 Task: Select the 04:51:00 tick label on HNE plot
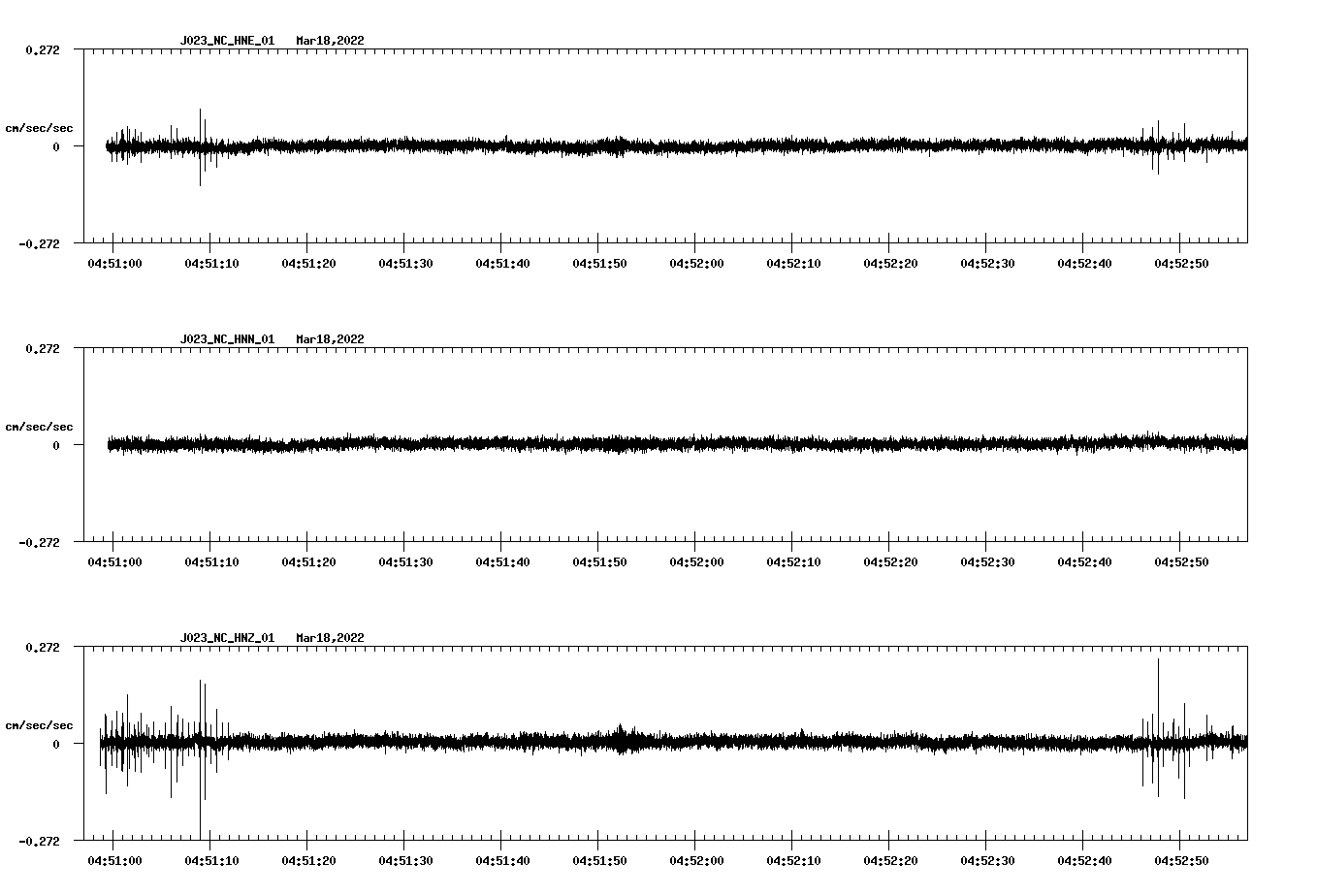pos(114,264)
